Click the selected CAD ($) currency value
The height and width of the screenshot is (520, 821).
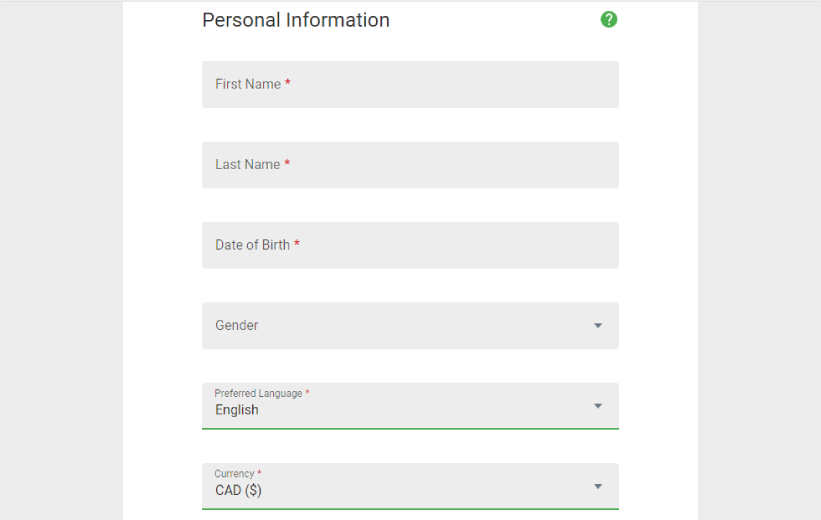coord(238,490)
